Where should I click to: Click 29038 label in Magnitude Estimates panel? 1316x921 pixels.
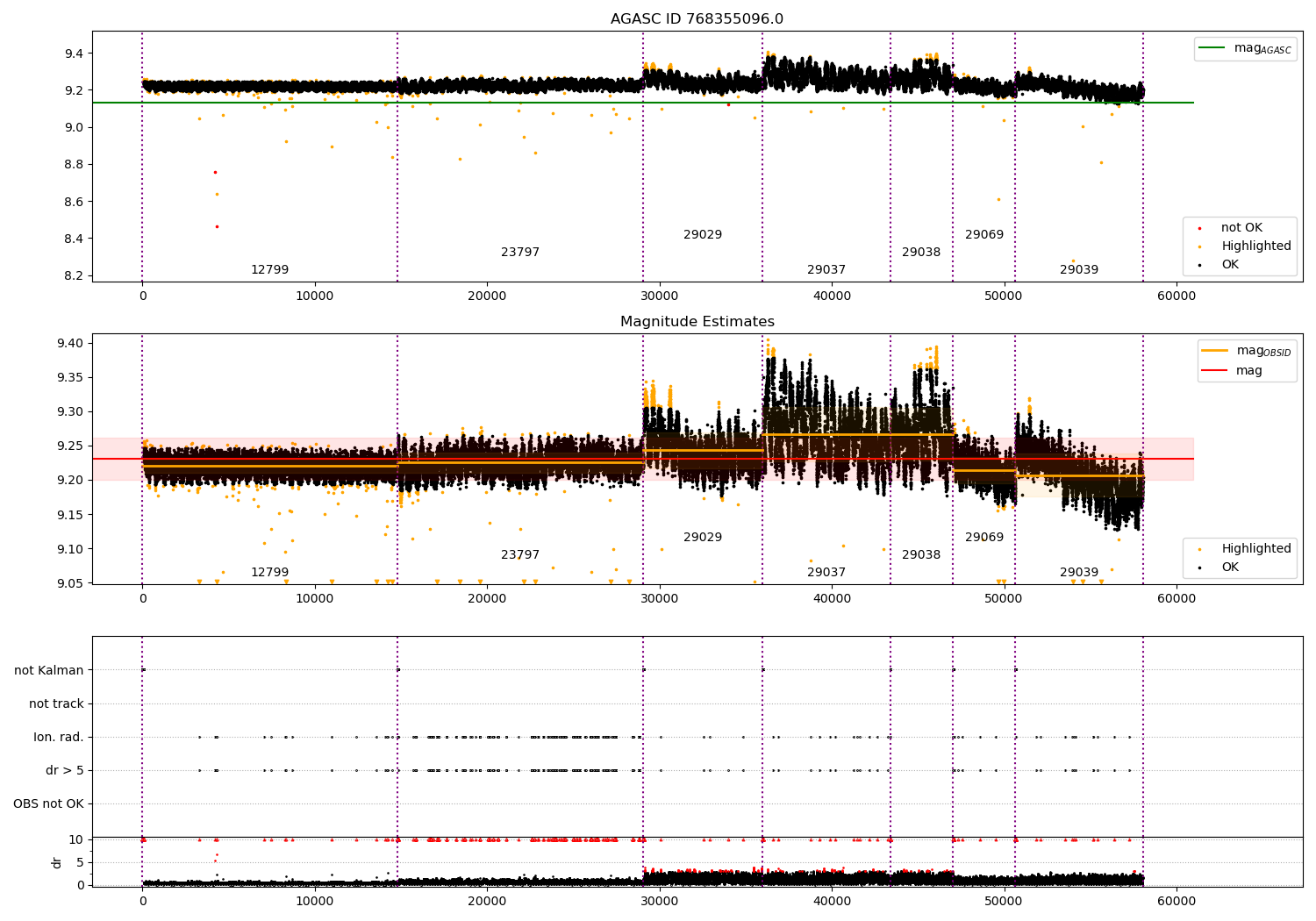click(x=921, y=555)
